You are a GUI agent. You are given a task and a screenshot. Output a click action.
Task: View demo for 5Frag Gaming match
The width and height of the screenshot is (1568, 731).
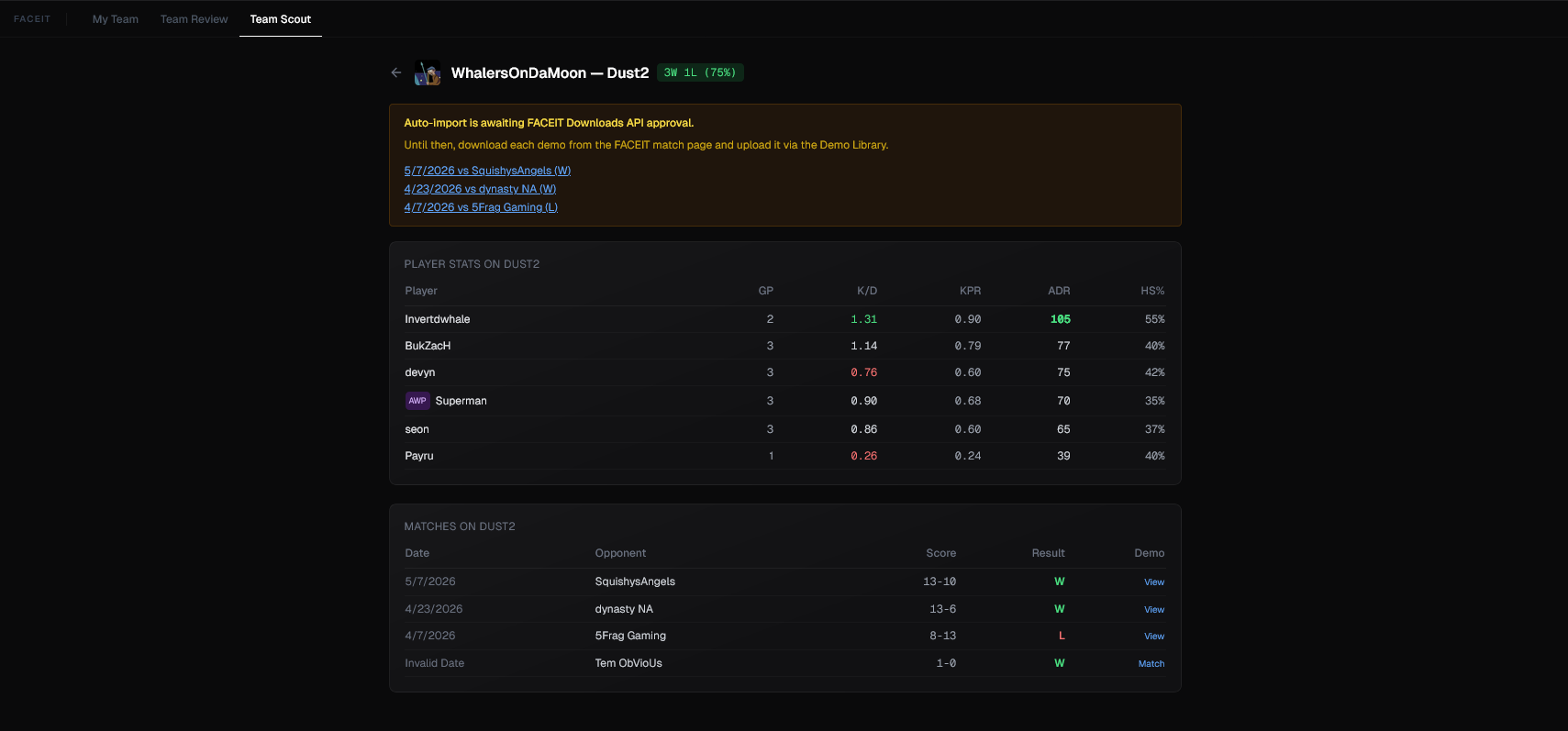1154,637
